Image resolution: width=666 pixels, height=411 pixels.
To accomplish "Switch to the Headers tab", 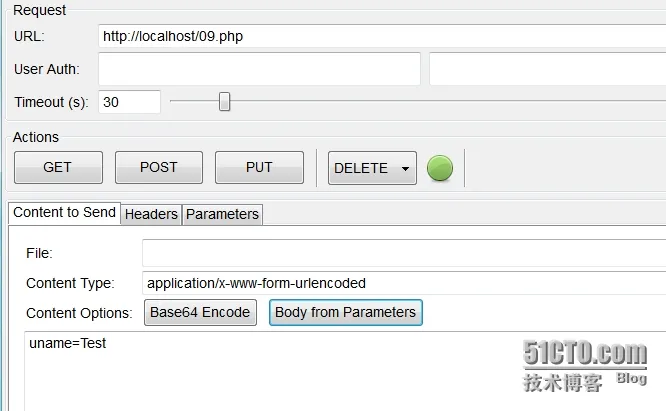I will point(152,214).
